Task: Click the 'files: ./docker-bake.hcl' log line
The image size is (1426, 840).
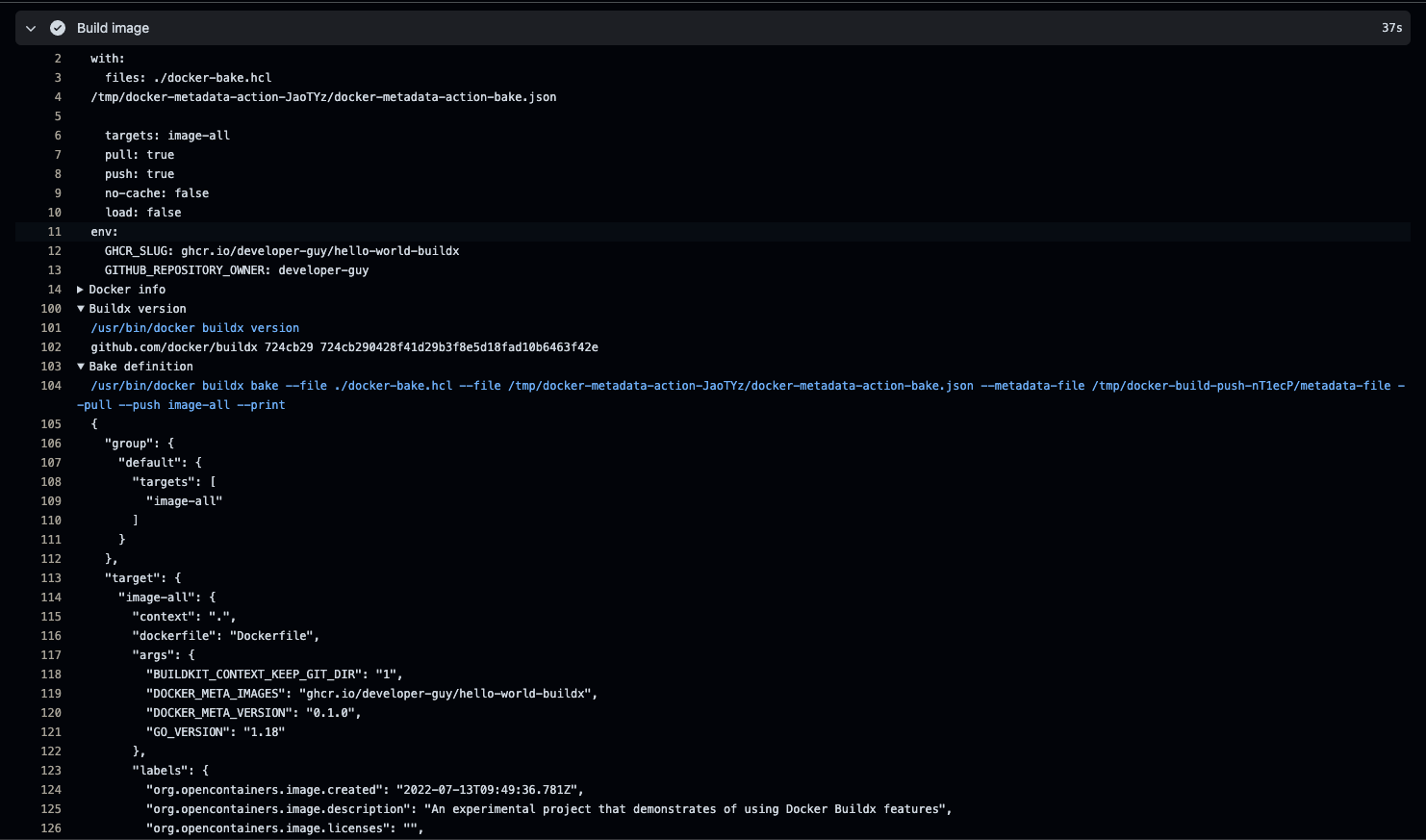Action: pos(189,78)
